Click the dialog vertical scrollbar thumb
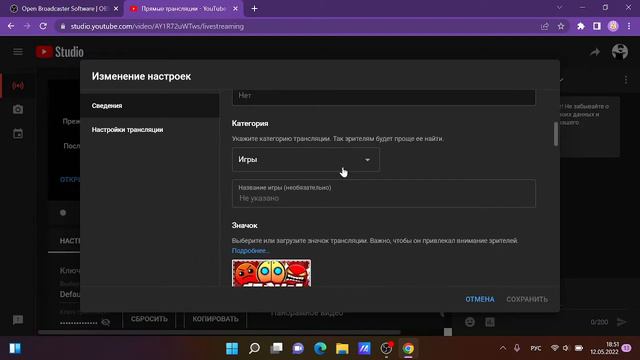Viewport: 640px width, 360px height. [556, 133]
